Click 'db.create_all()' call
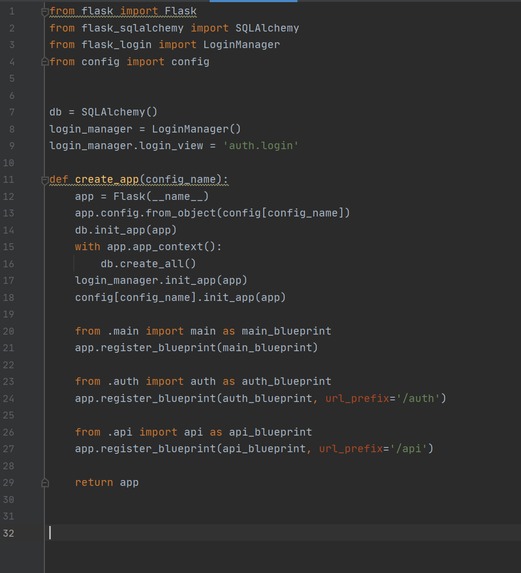Image resolution: width=521 pixels, height=573 pixels. [x=148, y=263]
